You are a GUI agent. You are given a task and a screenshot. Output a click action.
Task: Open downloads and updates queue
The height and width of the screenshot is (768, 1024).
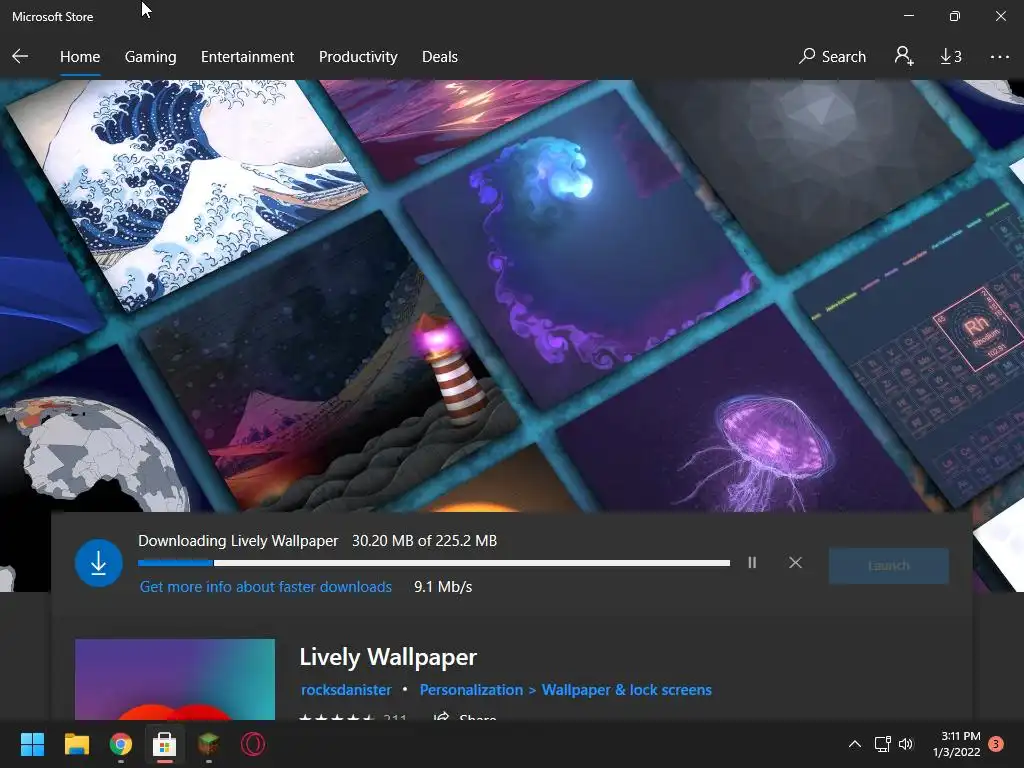pyautogui.click(x=951, y=57)
